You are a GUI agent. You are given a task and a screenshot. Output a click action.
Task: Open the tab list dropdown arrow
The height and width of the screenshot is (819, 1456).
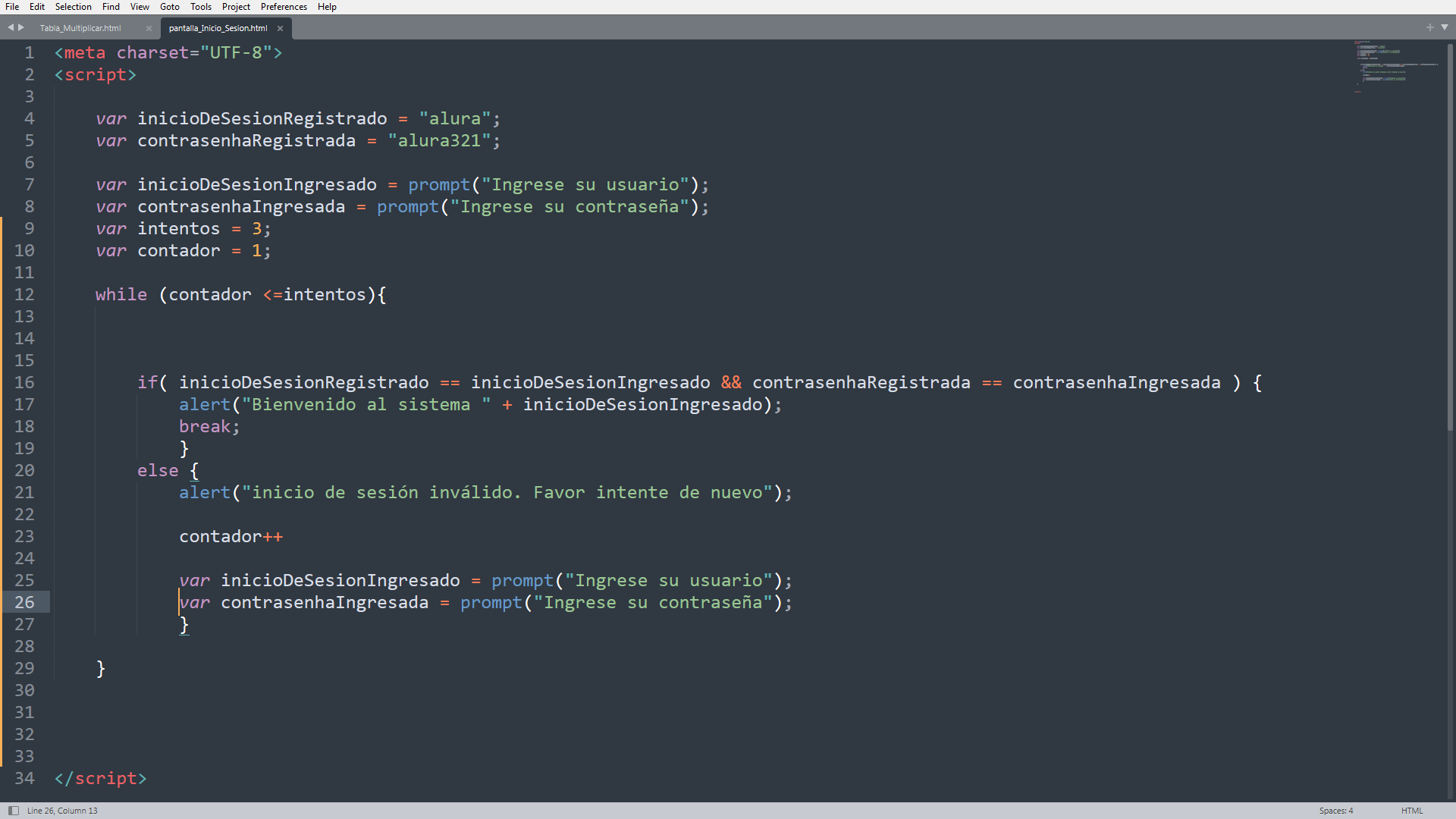click(x=1445, y=27)
